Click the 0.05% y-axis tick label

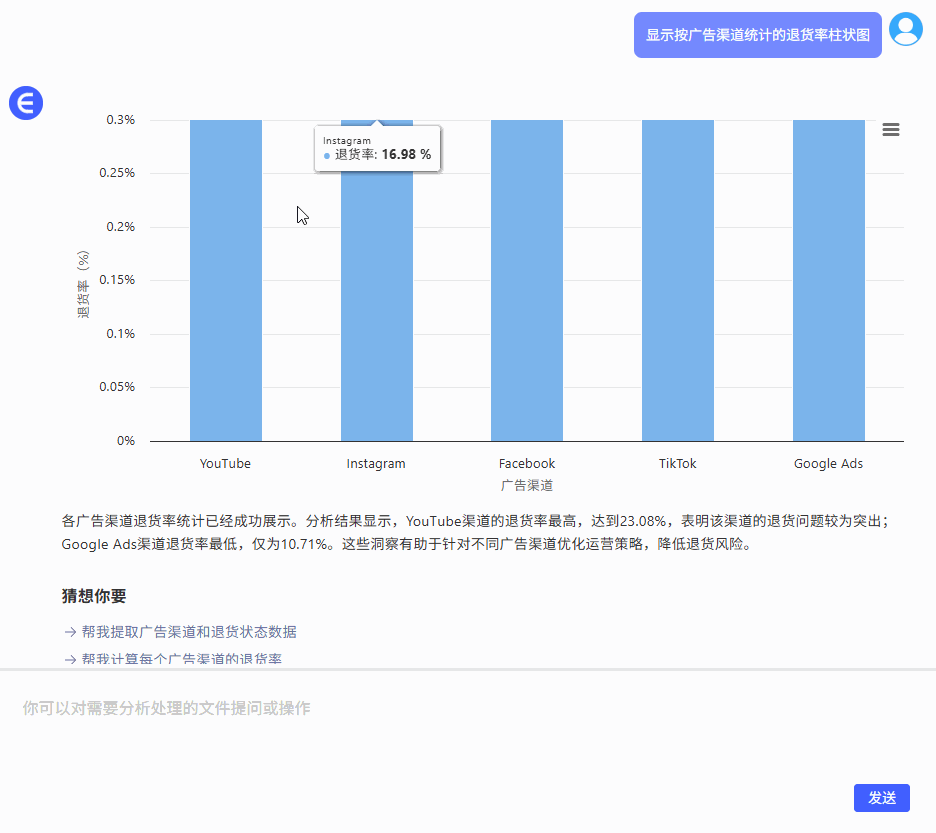click(x=117, y=387)
